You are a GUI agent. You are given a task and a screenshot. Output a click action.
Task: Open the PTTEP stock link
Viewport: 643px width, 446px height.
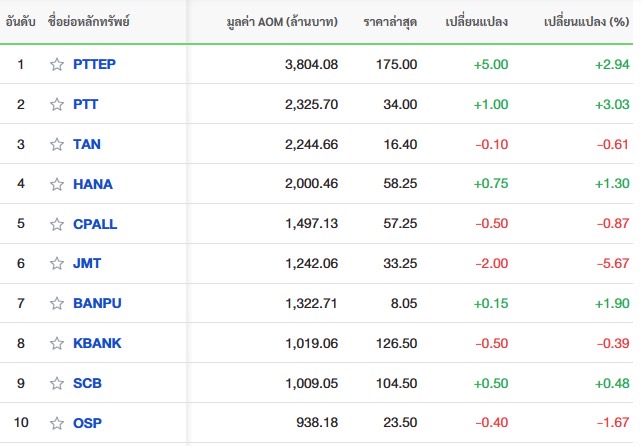point(94,64)
